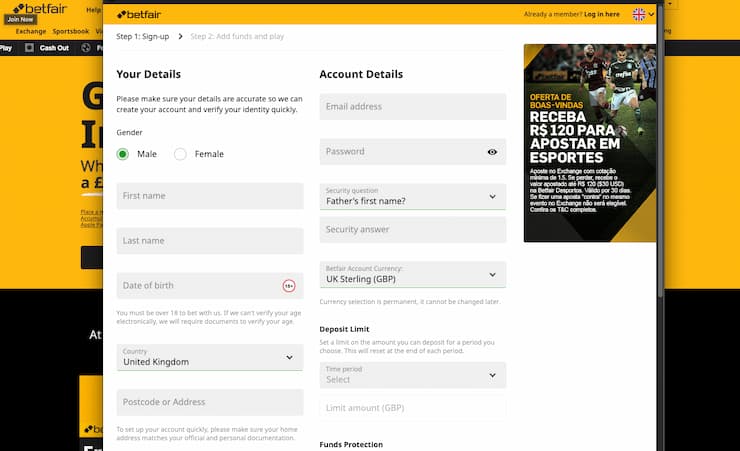Open the Country dropdown showing United Kingdom
740x451 pixels.
[210, 357]
